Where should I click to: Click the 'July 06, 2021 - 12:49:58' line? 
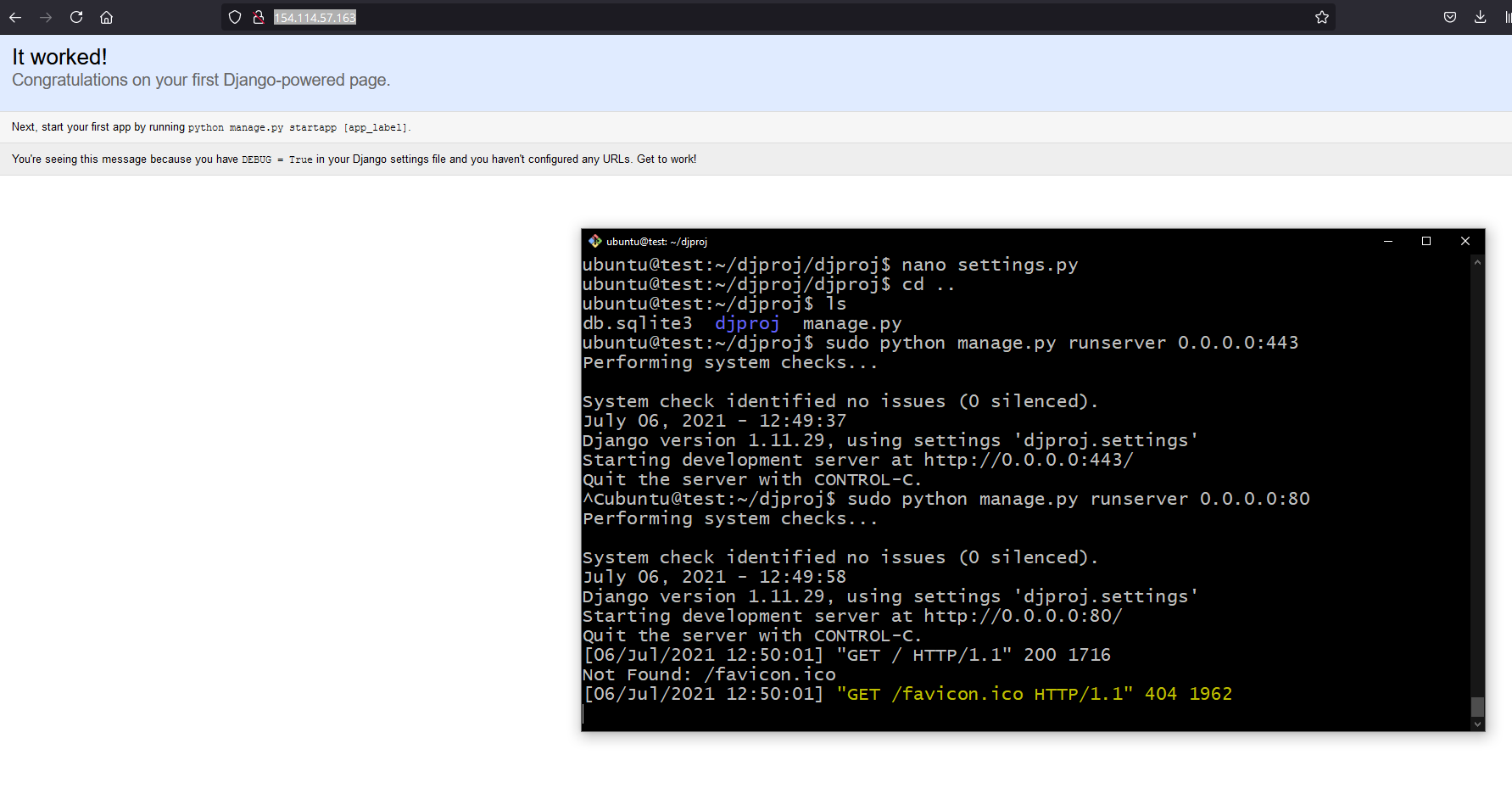point(715,577)
